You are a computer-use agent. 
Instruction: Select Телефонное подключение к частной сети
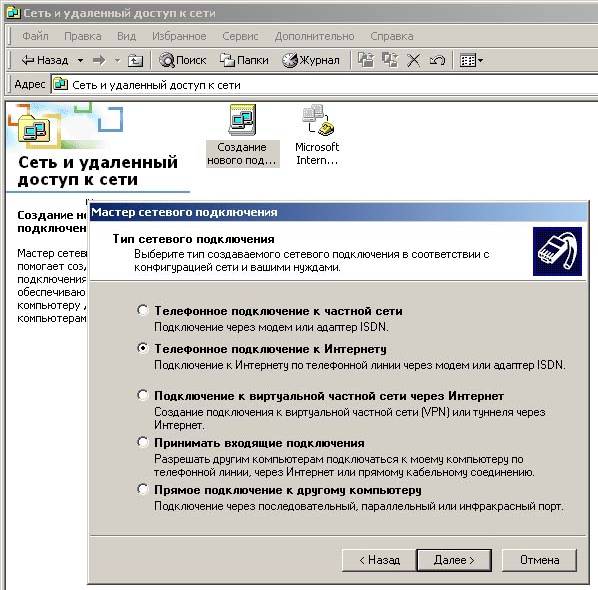coord(143,310)
